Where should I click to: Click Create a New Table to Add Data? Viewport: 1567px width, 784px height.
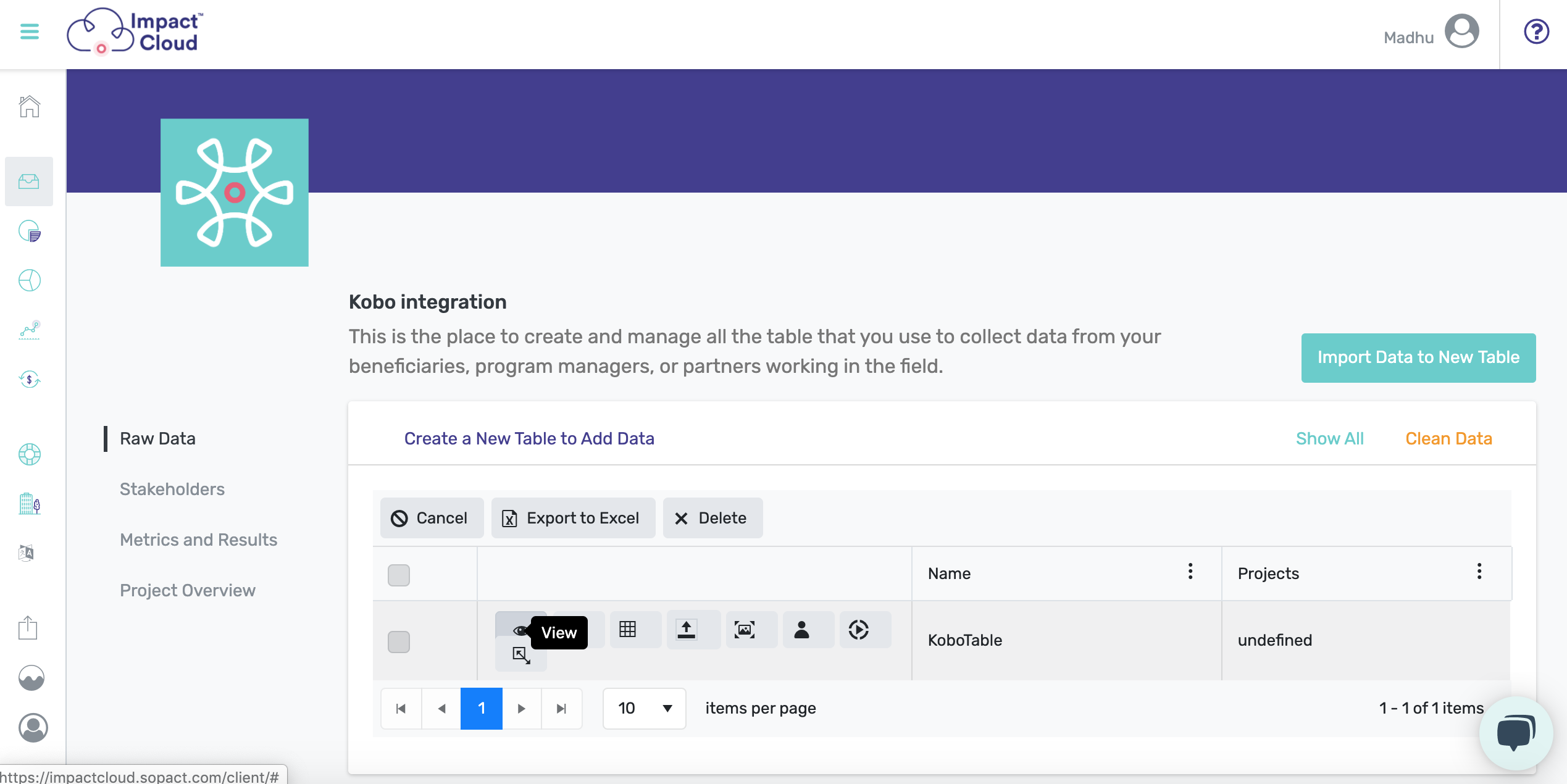click(529, 439)
